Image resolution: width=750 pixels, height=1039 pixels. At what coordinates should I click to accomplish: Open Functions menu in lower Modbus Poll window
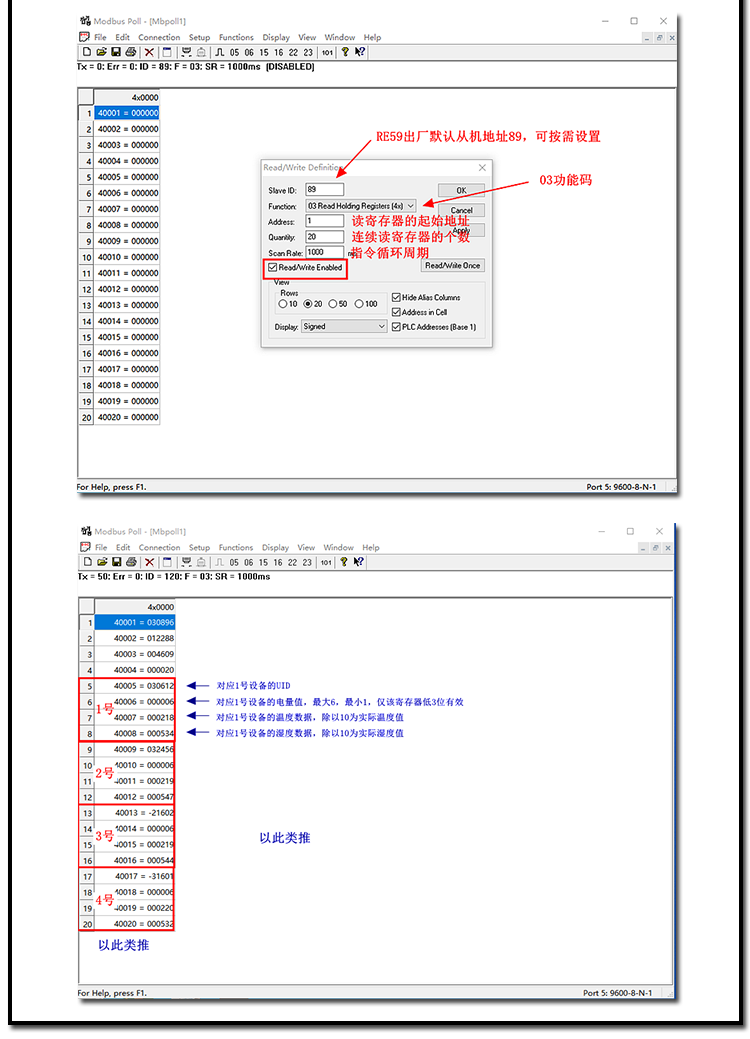tap(236, 547)
